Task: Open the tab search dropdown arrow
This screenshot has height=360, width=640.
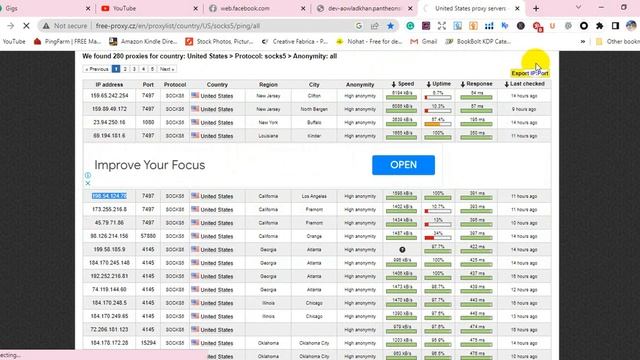Action: click(x=578, y=7)
